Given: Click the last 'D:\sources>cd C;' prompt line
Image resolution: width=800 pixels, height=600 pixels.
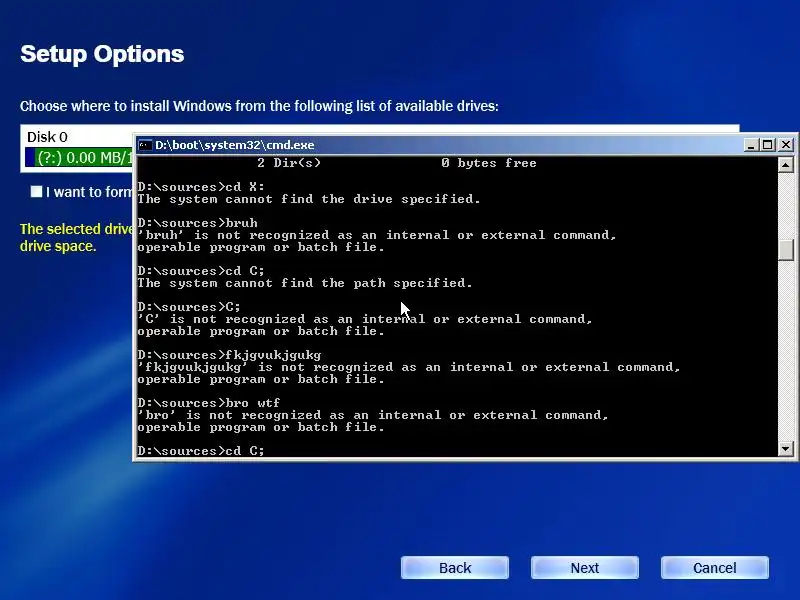Looking at the screenshot, I should tap(201, 451).
